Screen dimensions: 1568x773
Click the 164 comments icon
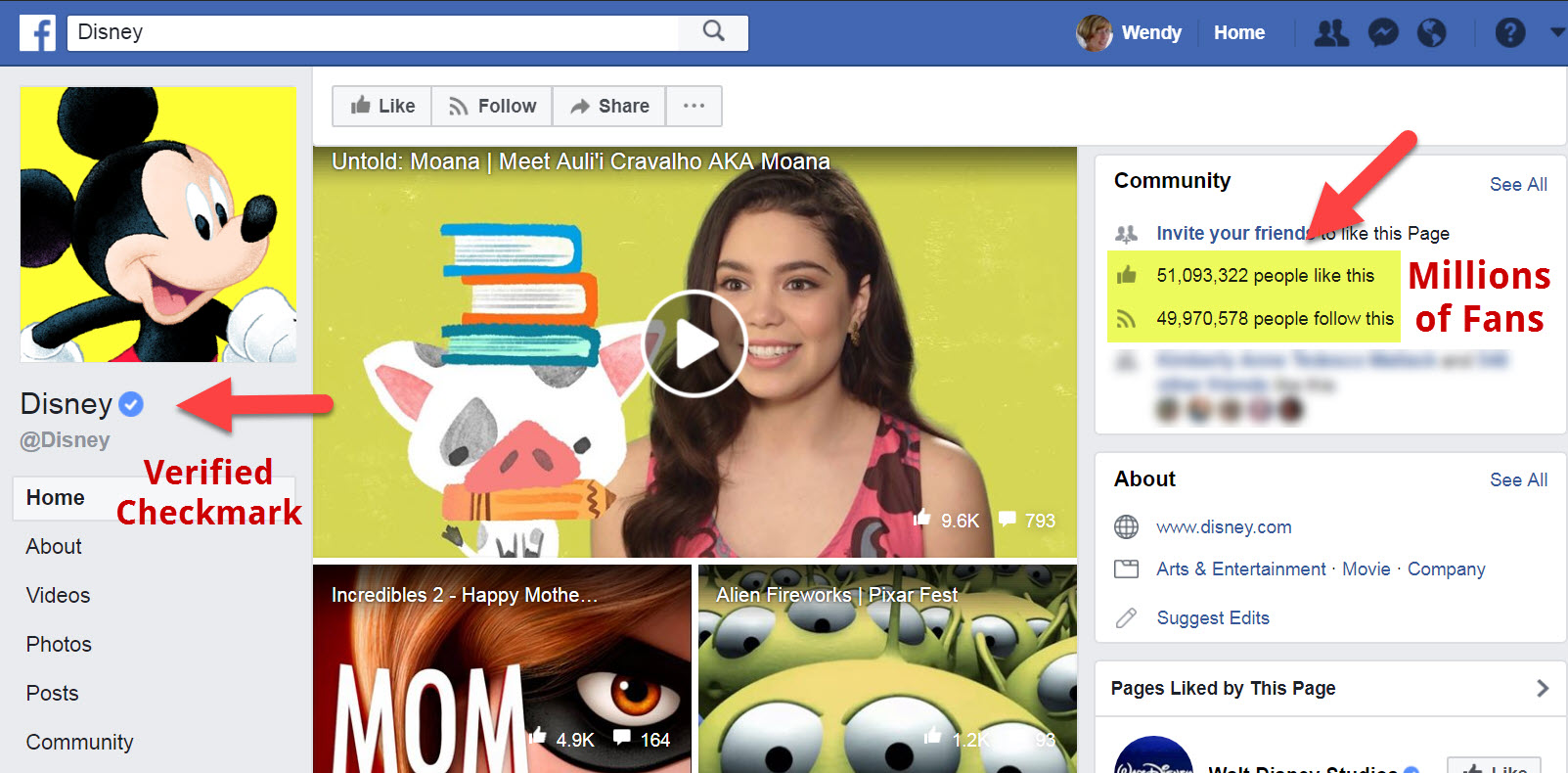pyautogui.click(x=622, y=738)
